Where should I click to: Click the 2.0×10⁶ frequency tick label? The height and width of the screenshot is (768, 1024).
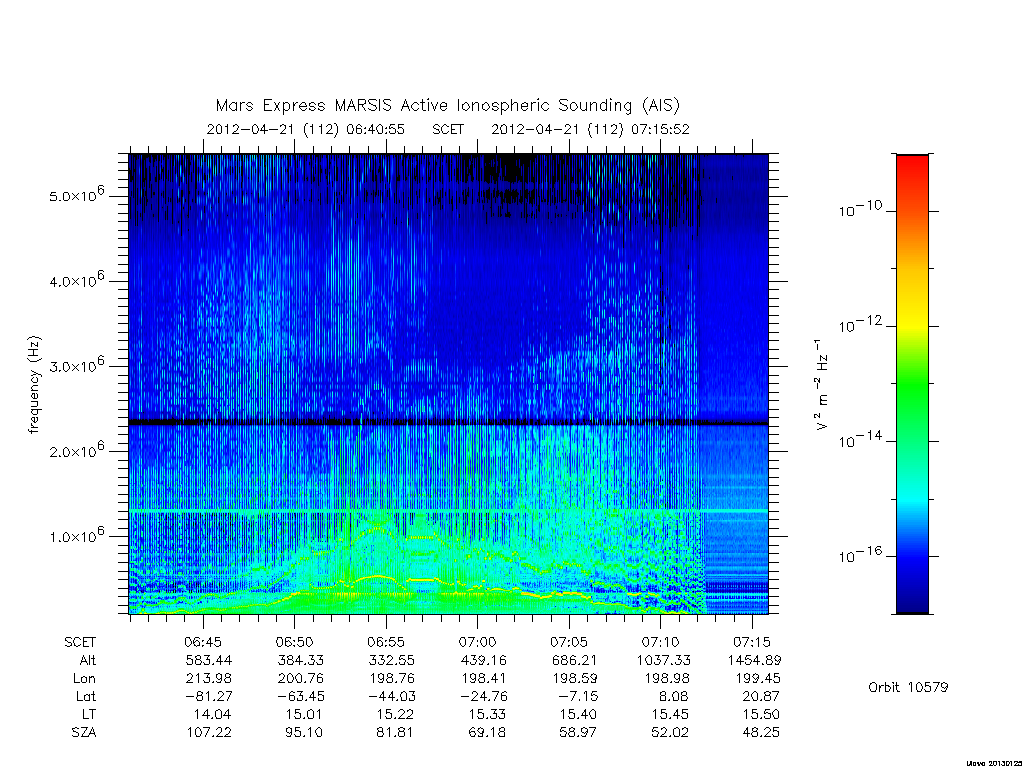click(x=76, y=450)
